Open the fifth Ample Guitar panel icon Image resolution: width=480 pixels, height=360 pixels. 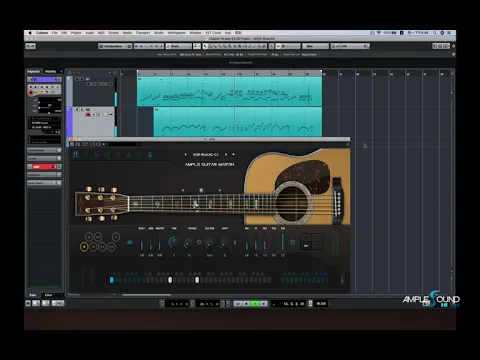pyautogui.click(x=118, y=155)
